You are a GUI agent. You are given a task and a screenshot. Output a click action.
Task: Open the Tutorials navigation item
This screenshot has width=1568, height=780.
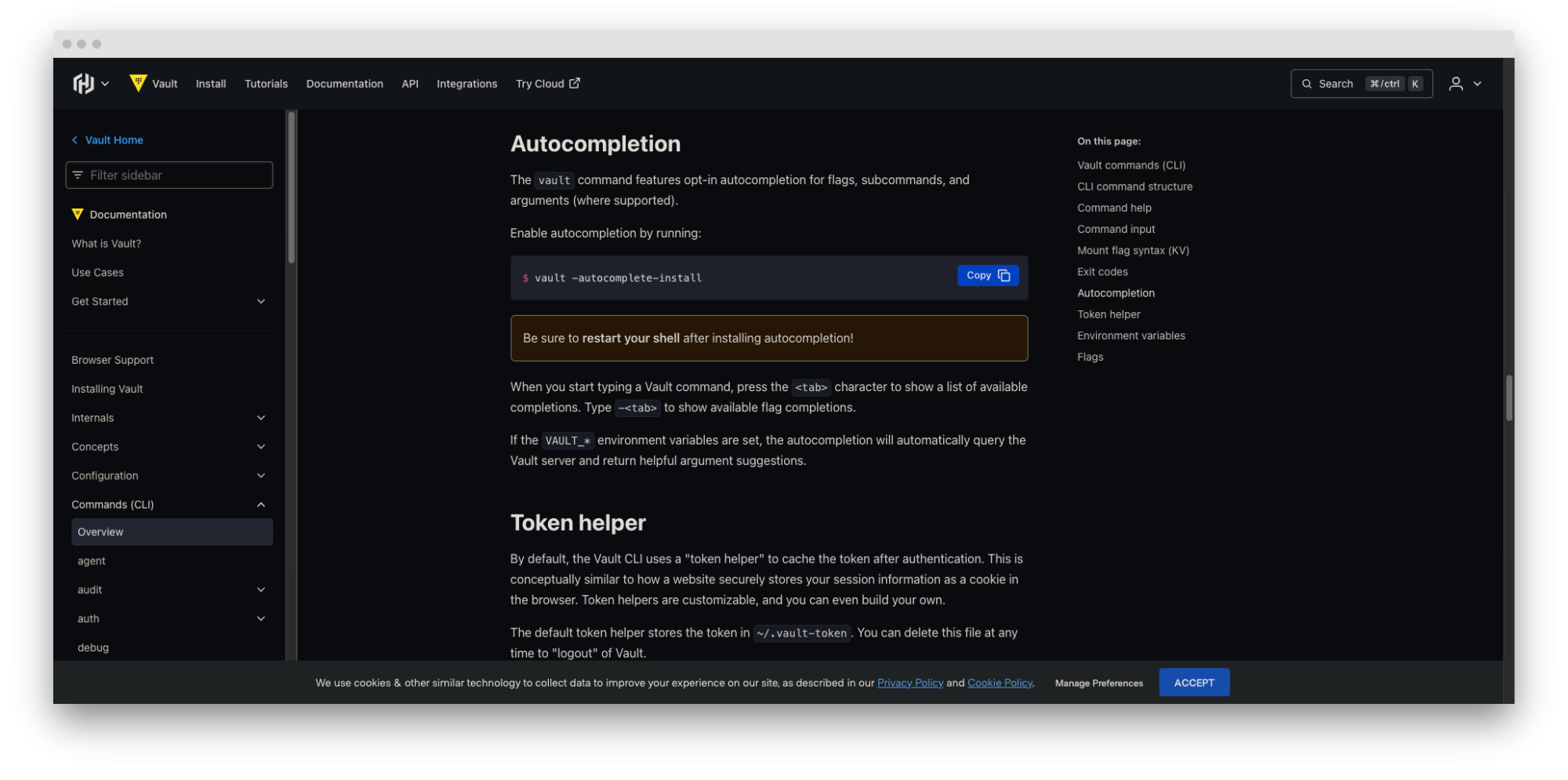pyautogui.click(x=266, y=83)
